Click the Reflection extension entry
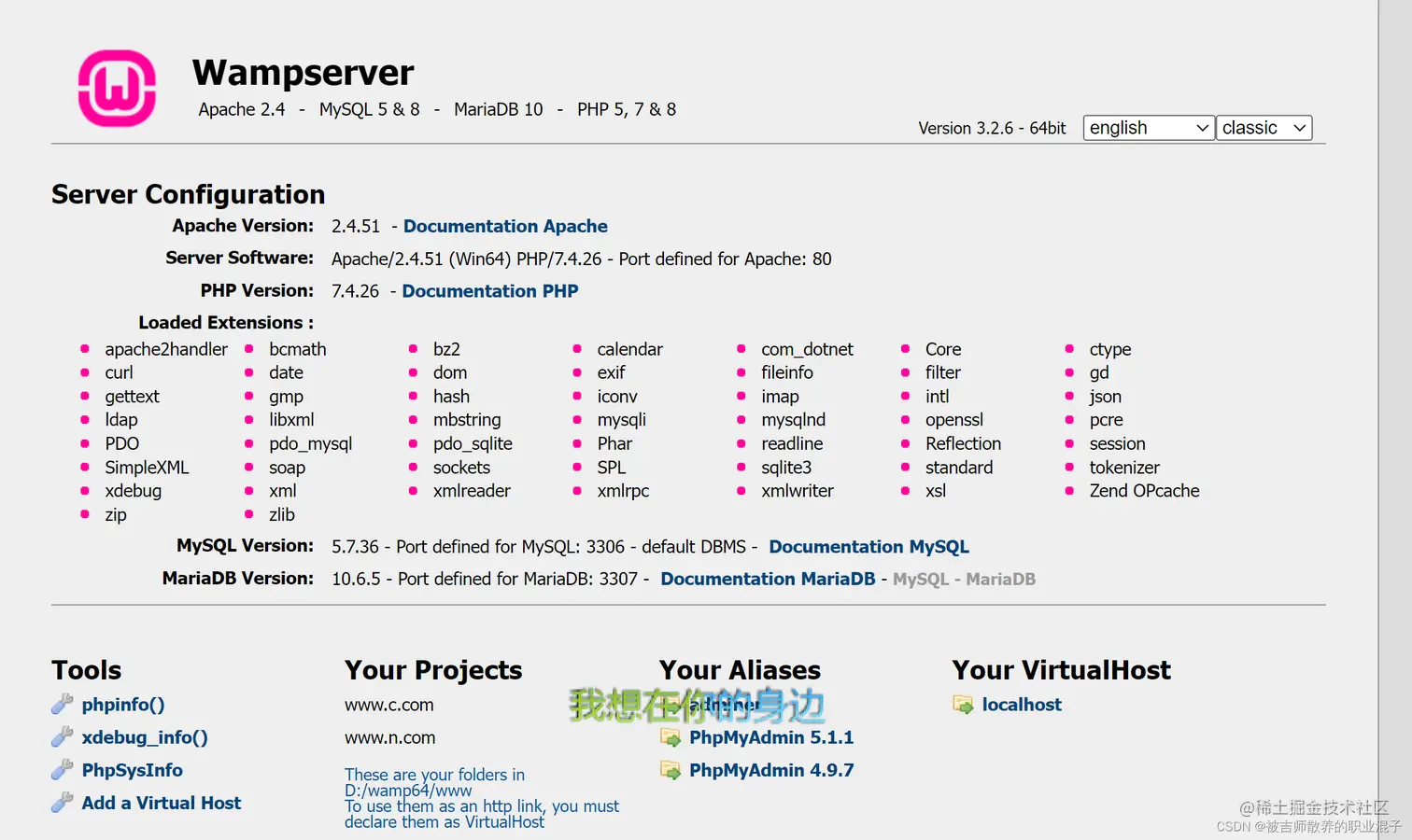 (x=963, y=444)
